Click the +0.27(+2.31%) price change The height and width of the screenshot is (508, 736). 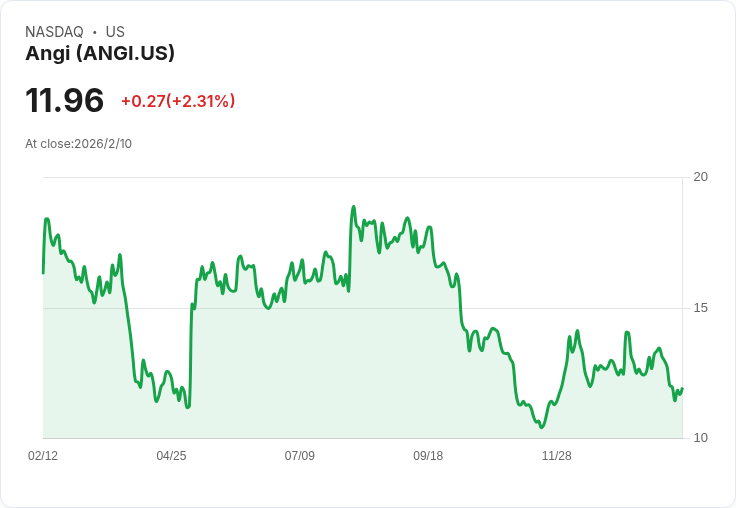(178, 101)
